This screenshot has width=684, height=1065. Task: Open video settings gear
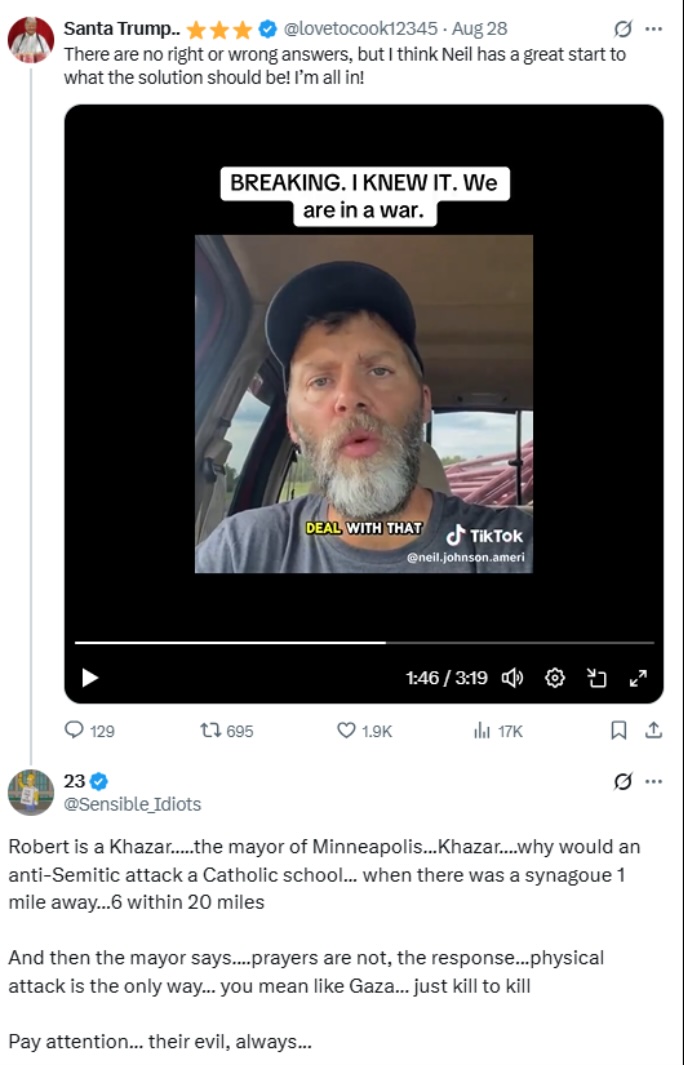click(x=555, y=678)
